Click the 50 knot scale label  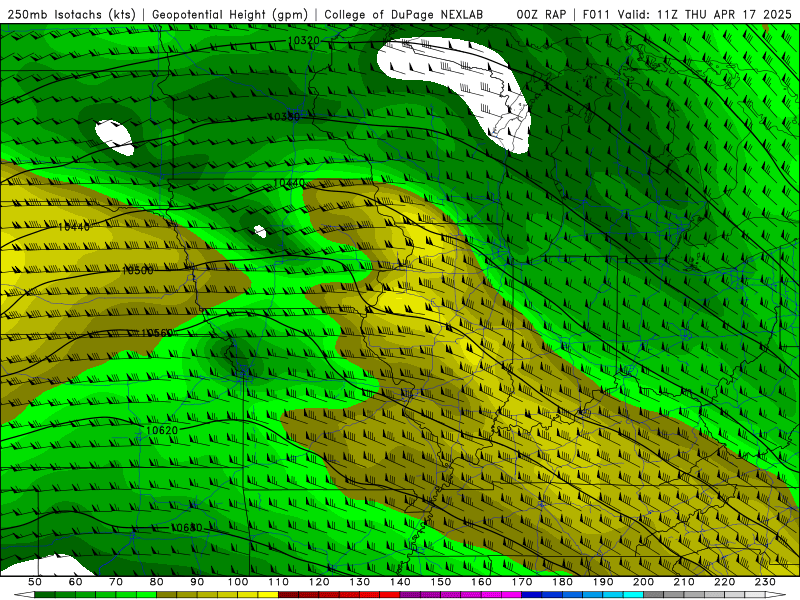tap(35, 582)
